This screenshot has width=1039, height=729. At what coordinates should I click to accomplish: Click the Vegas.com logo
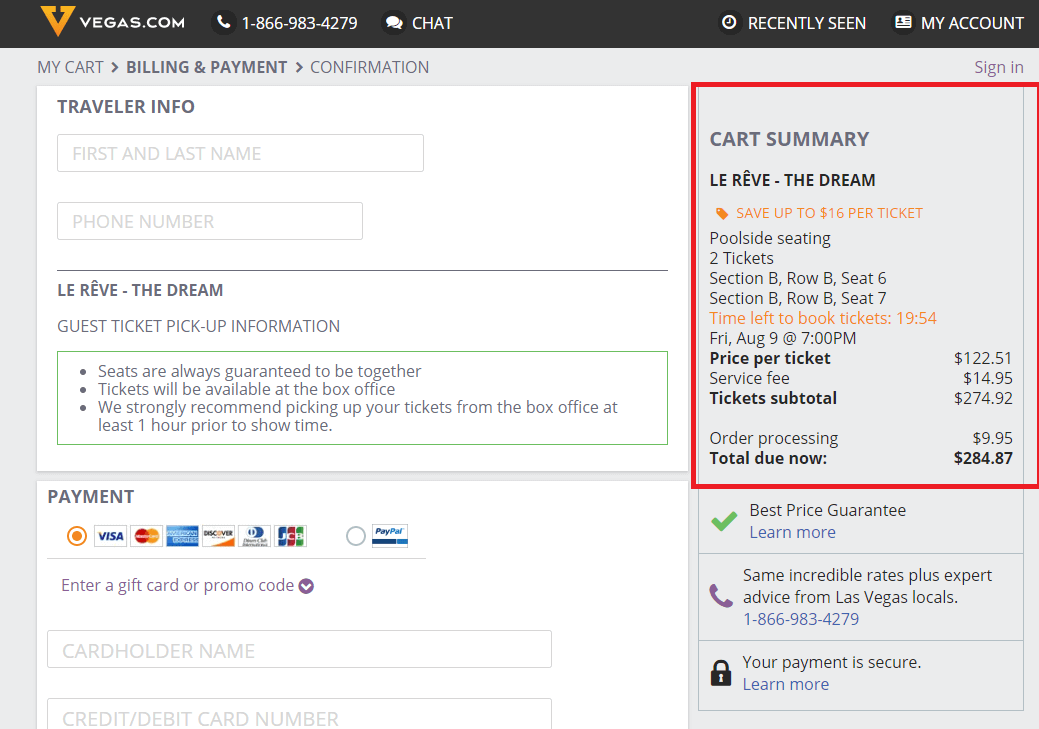click(x=112, y=22)
